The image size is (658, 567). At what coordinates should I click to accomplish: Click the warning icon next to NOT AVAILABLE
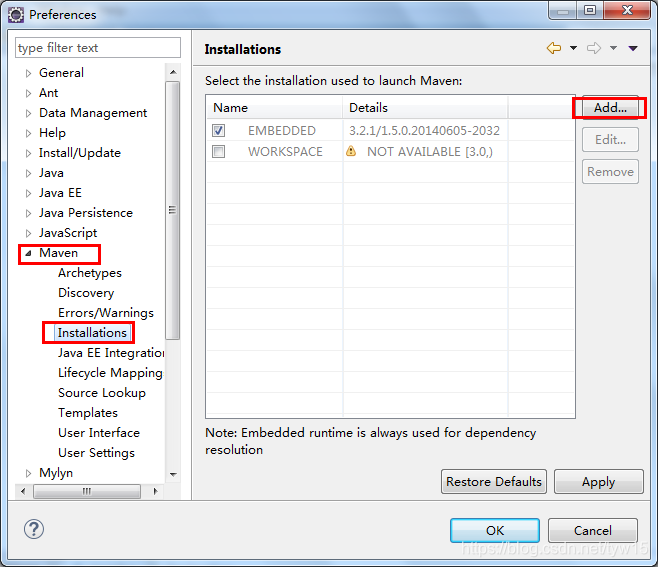tap(351, 151)
